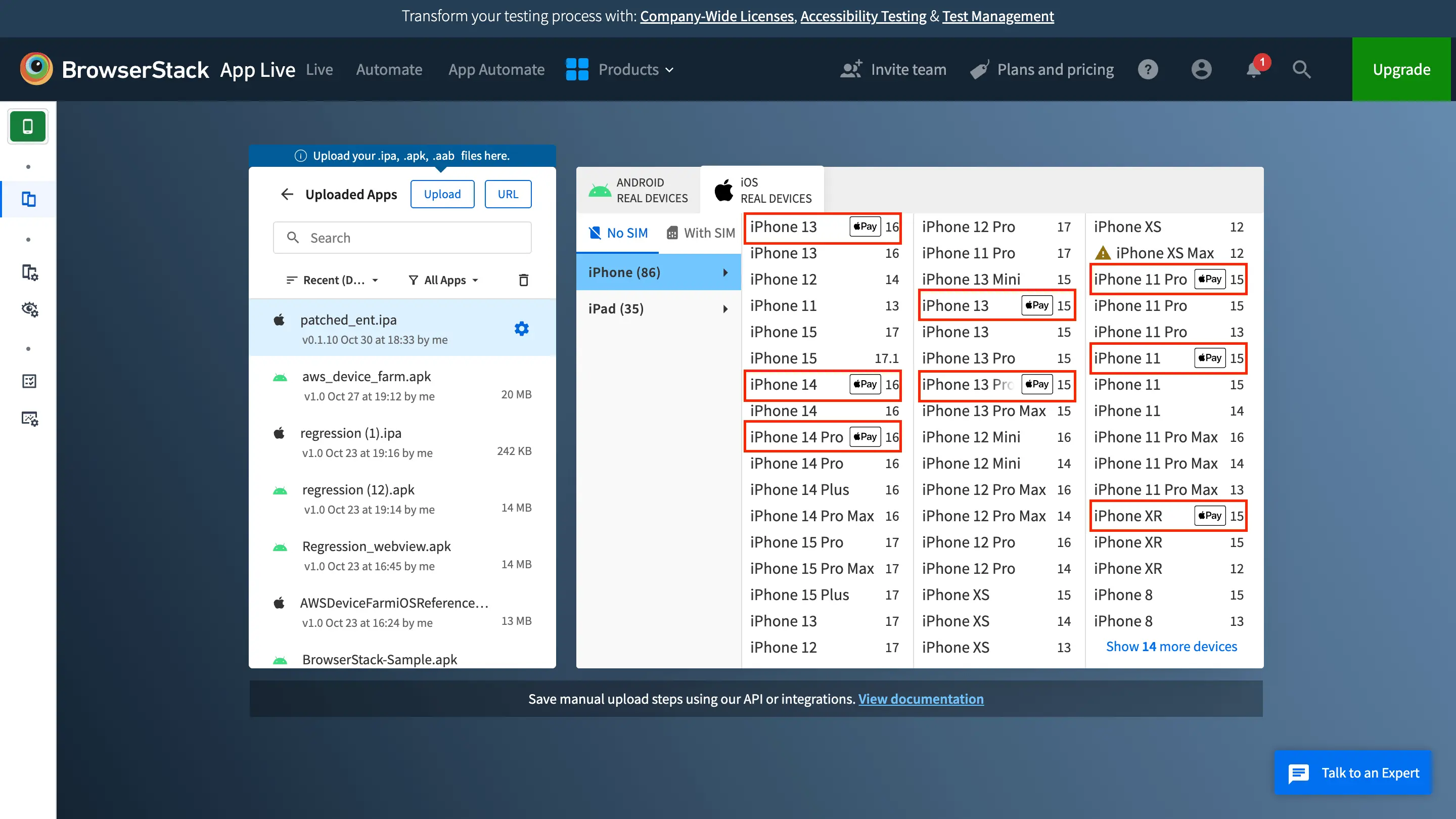Open App Automate in top navigation
Image resolution: width=1456 pixels, height=819 pixels.
pyautogui.click(x=496, y=70)
